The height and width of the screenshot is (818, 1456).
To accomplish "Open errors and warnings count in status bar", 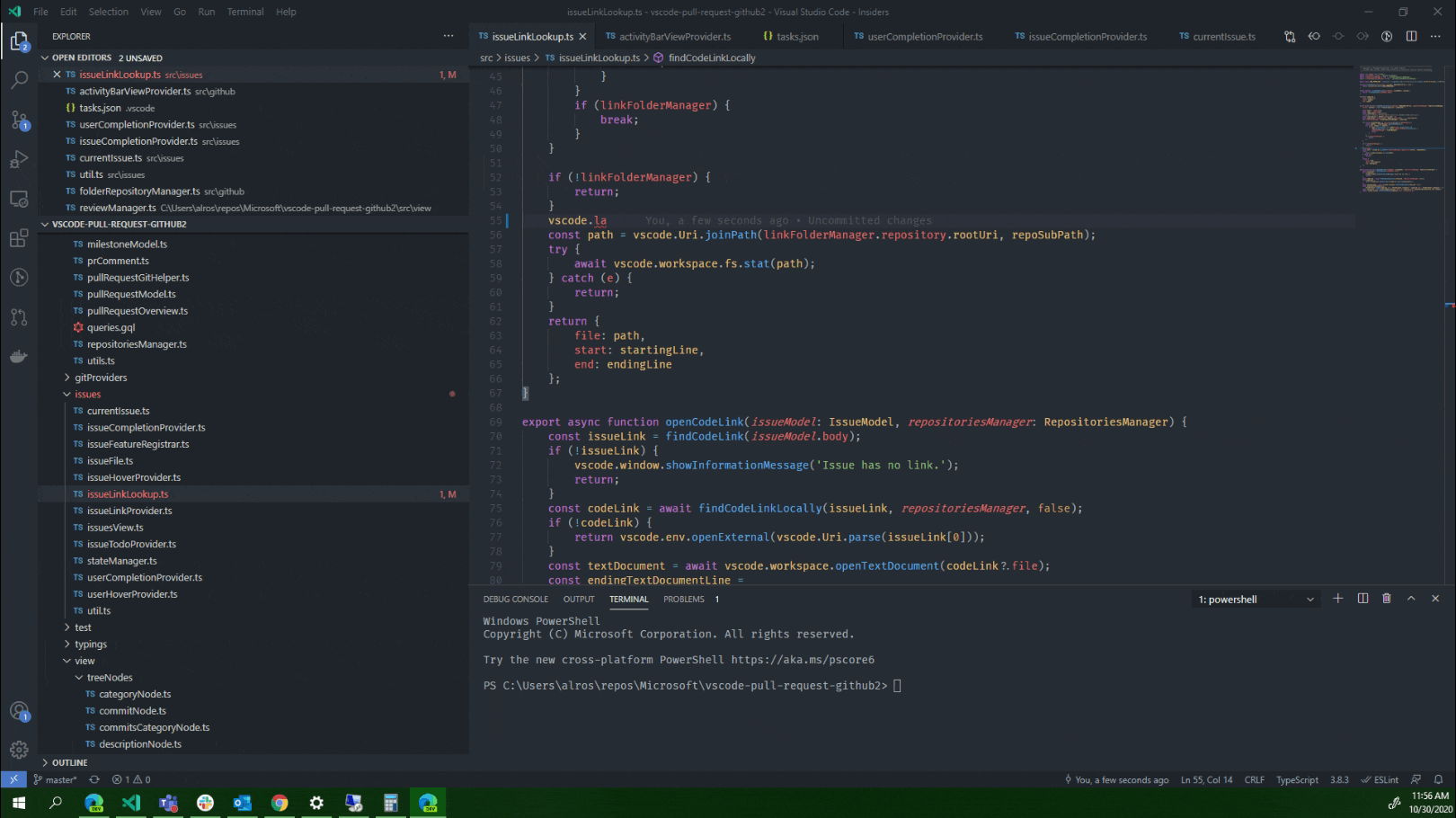I will [131, 779].
